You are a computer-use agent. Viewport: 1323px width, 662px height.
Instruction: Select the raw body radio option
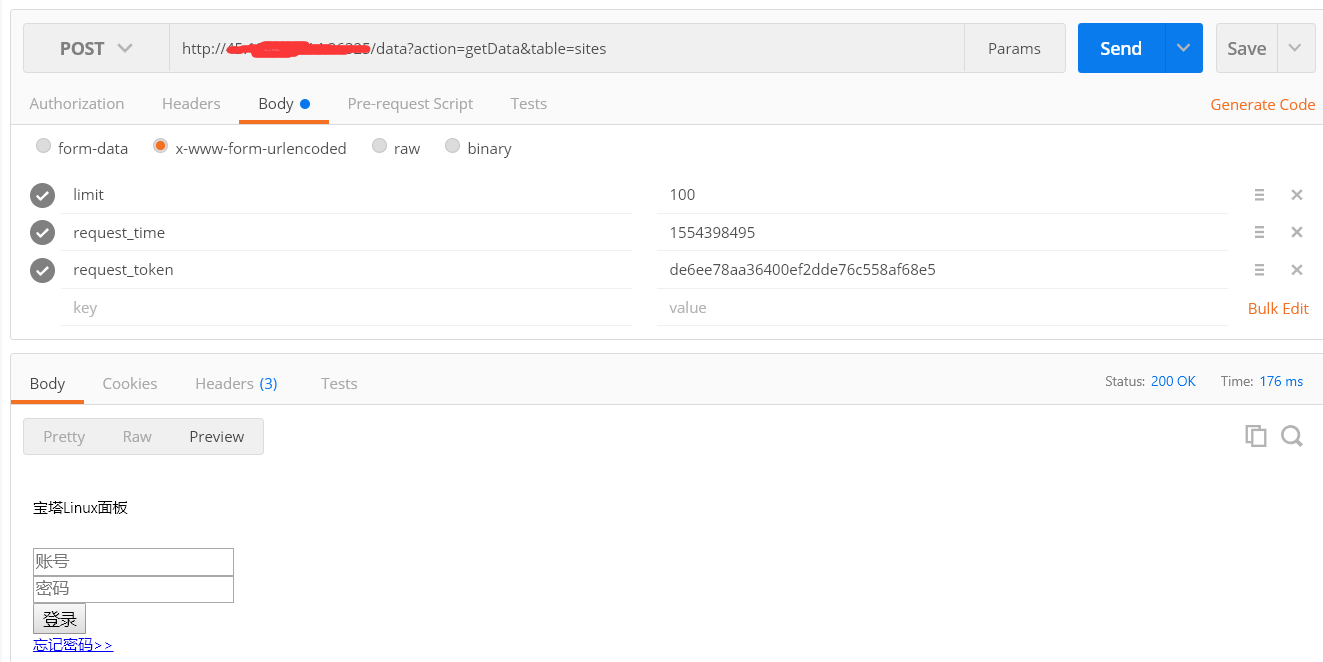[379, 146]
